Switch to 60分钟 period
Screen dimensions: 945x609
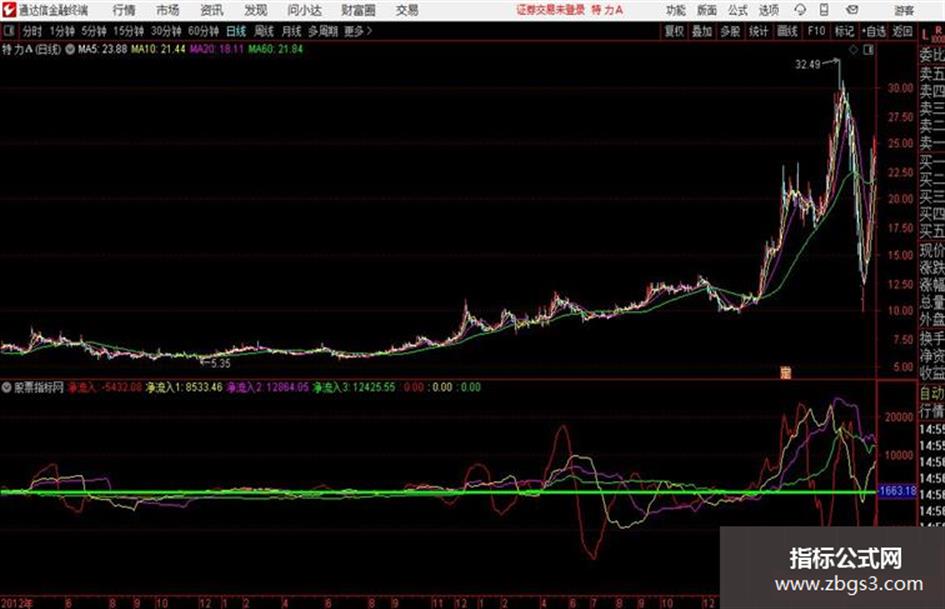[203, 31]
